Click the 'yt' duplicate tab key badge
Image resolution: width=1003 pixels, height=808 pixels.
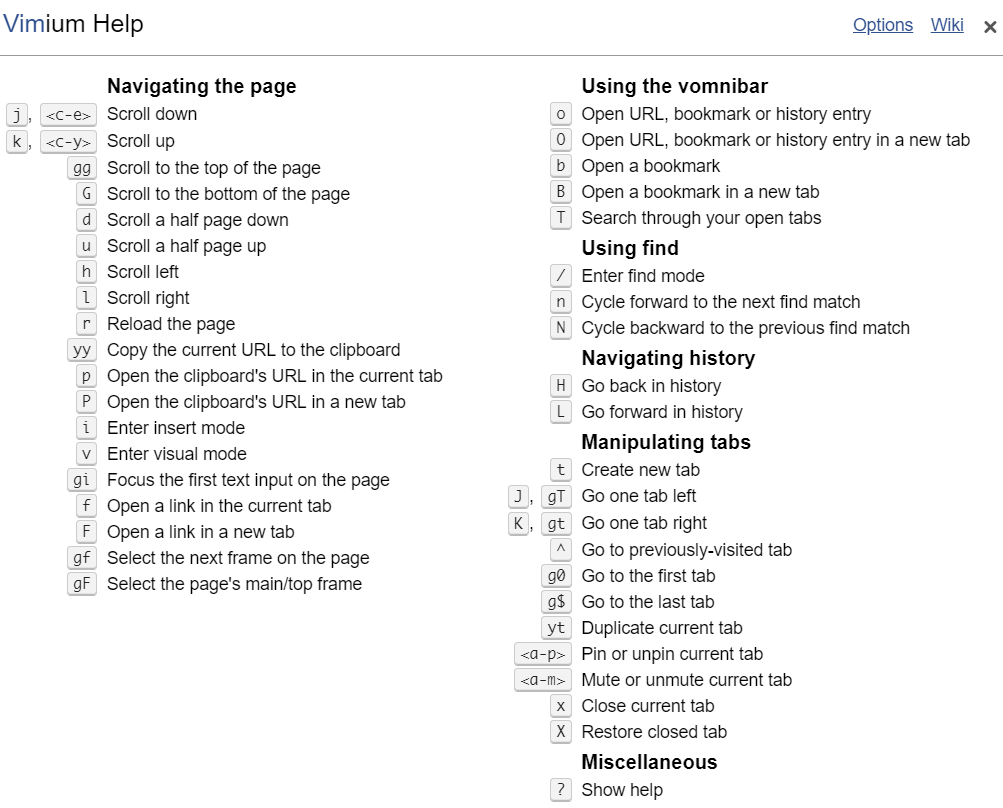click(556, 628)
